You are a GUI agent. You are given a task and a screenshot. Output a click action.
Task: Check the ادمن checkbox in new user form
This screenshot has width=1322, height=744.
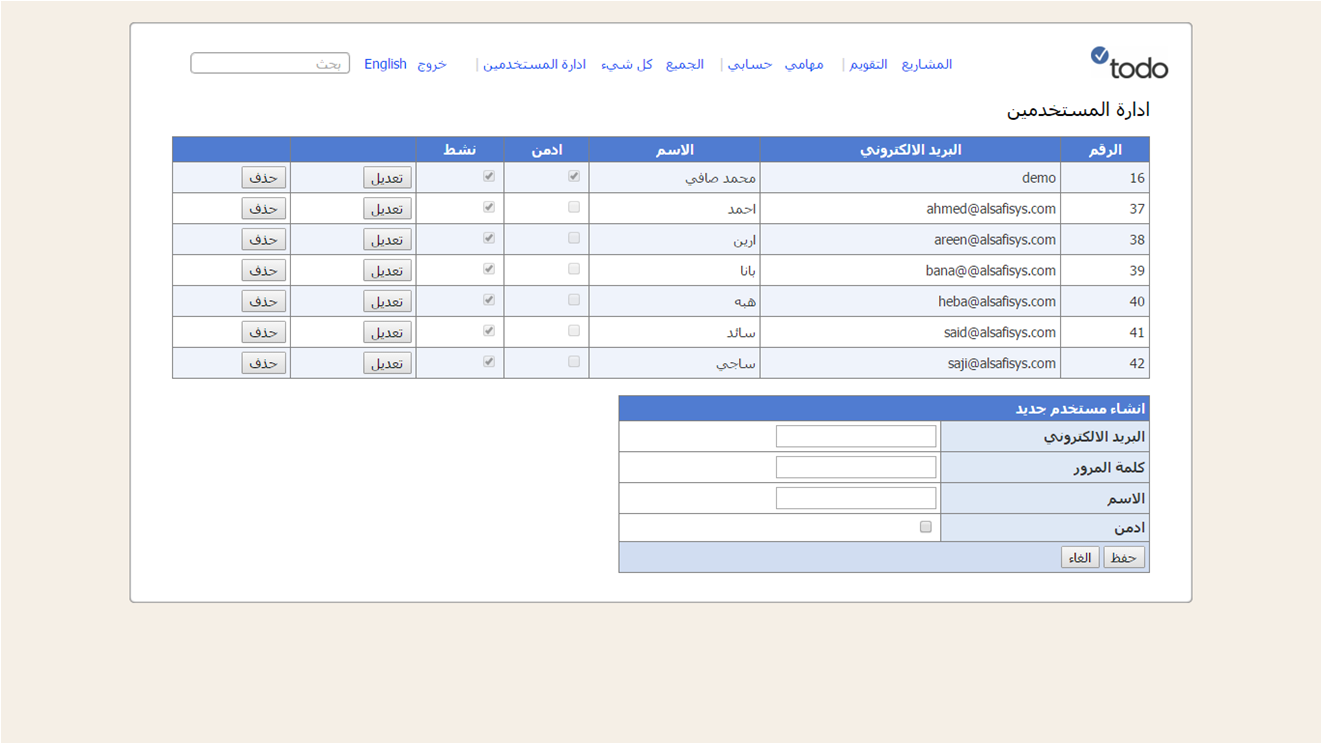point(926,527)
